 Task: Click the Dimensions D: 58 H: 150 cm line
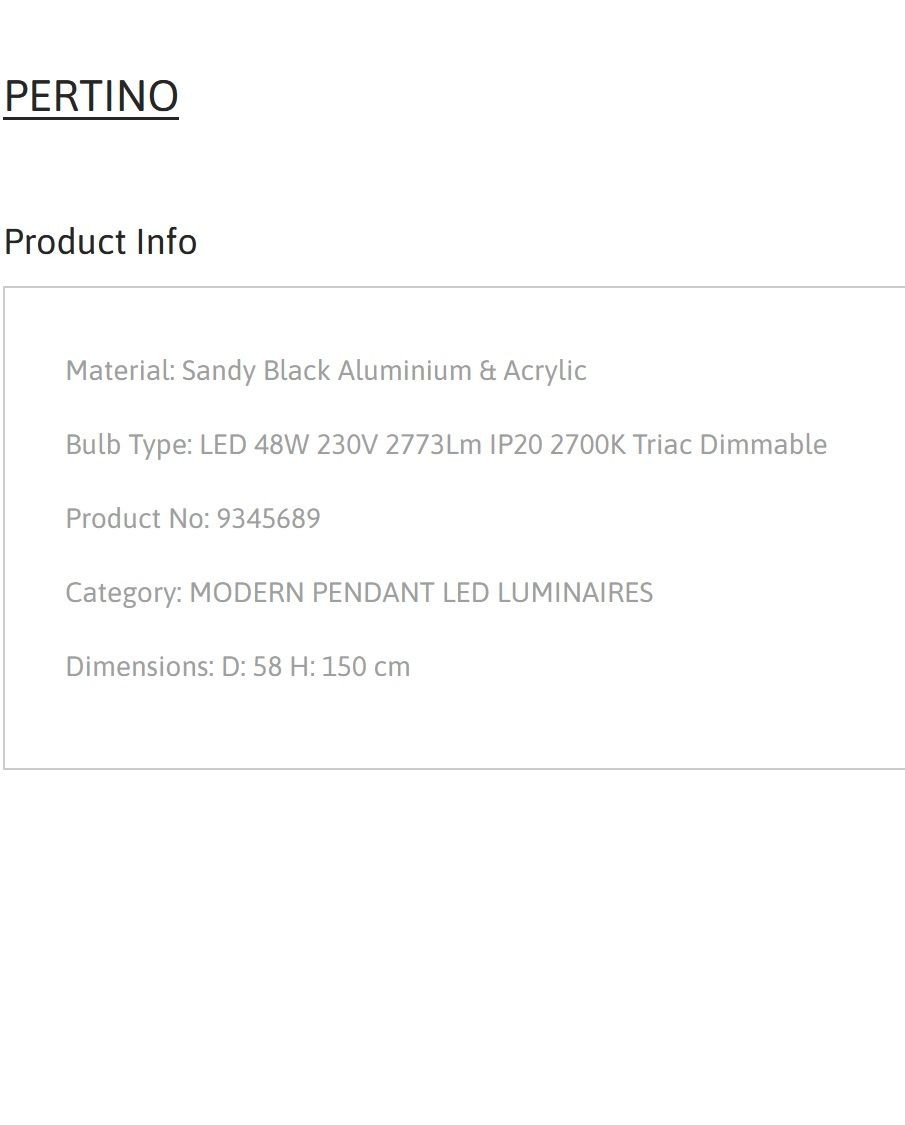(x=238, y=667)
